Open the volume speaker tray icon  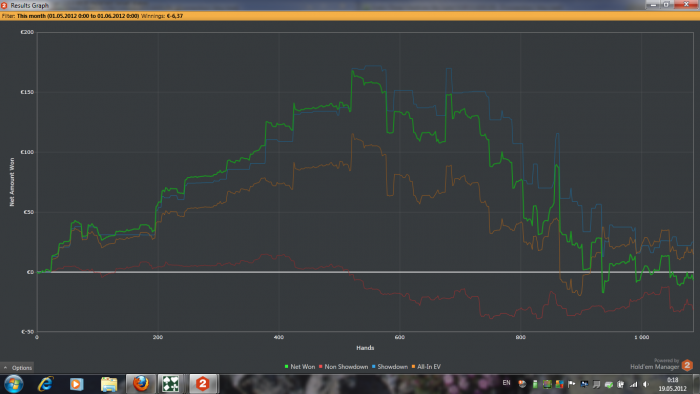click(646, 384)
